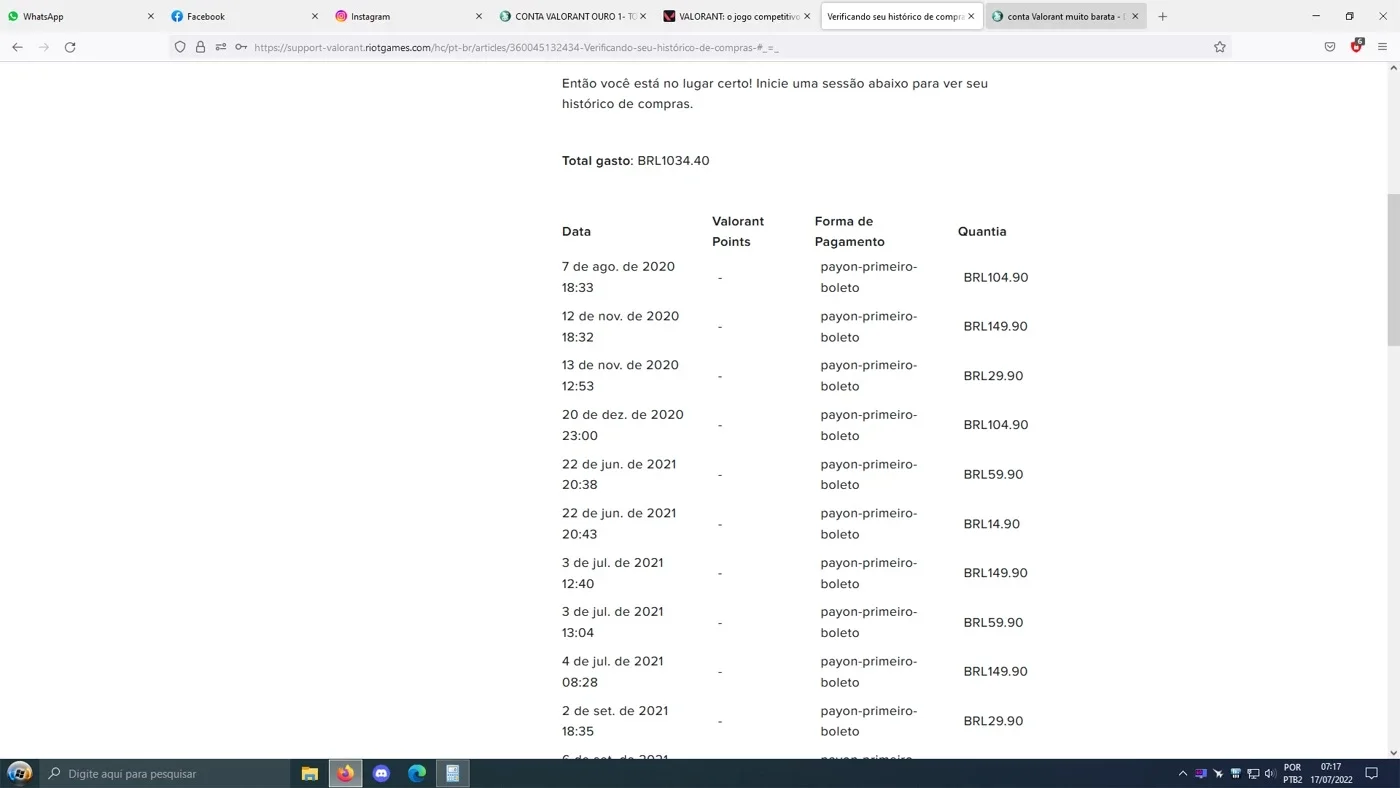Open the POR PTB2 language switcher

(1293, 773)
